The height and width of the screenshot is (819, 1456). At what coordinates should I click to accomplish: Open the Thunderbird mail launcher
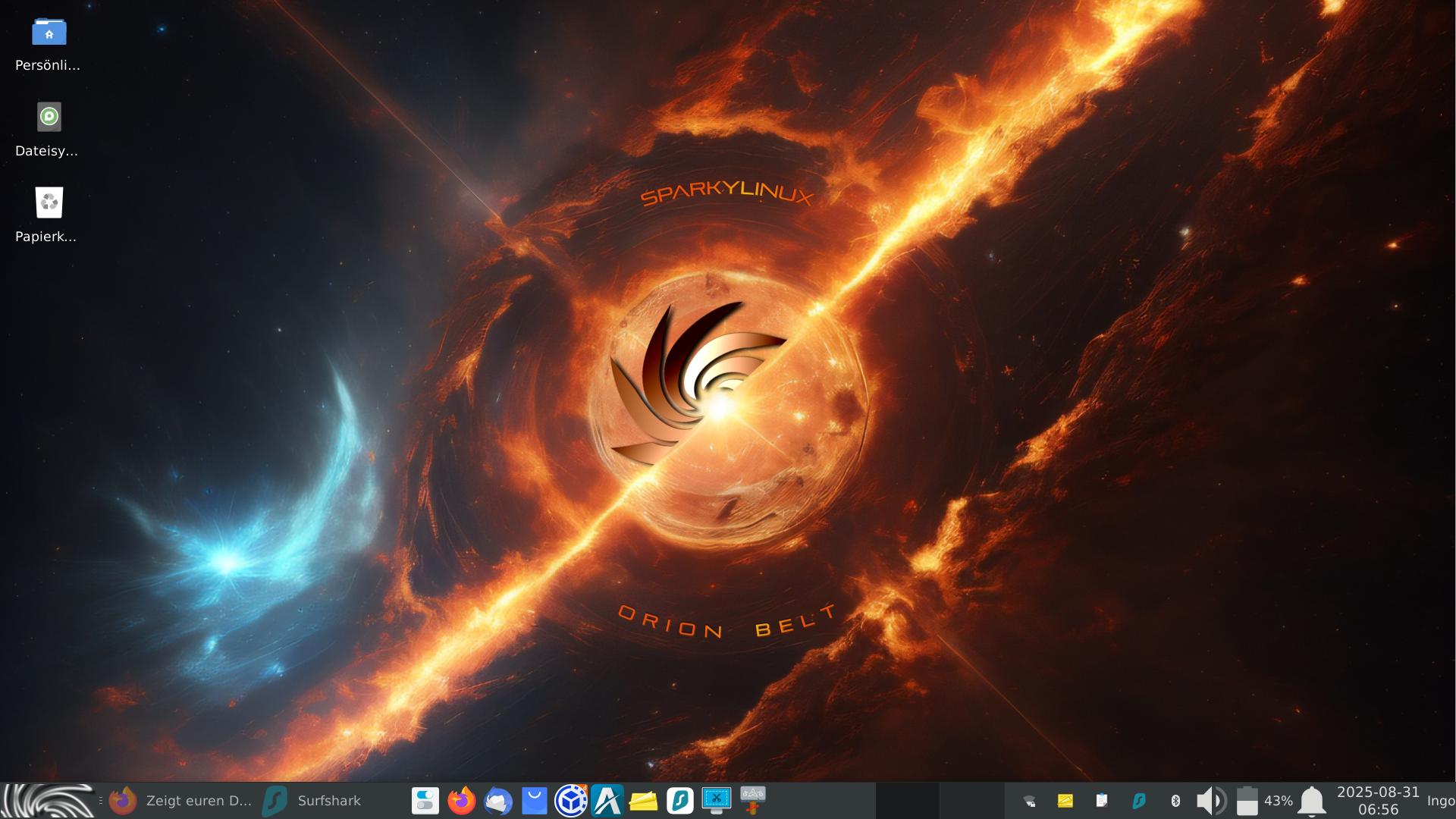tap(497, 800)
